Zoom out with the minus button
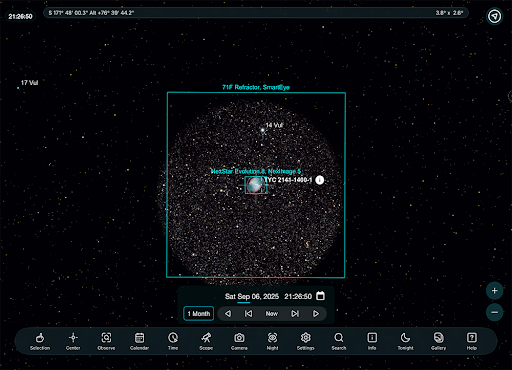The image size is (512, 370). [x=494, y=312]
